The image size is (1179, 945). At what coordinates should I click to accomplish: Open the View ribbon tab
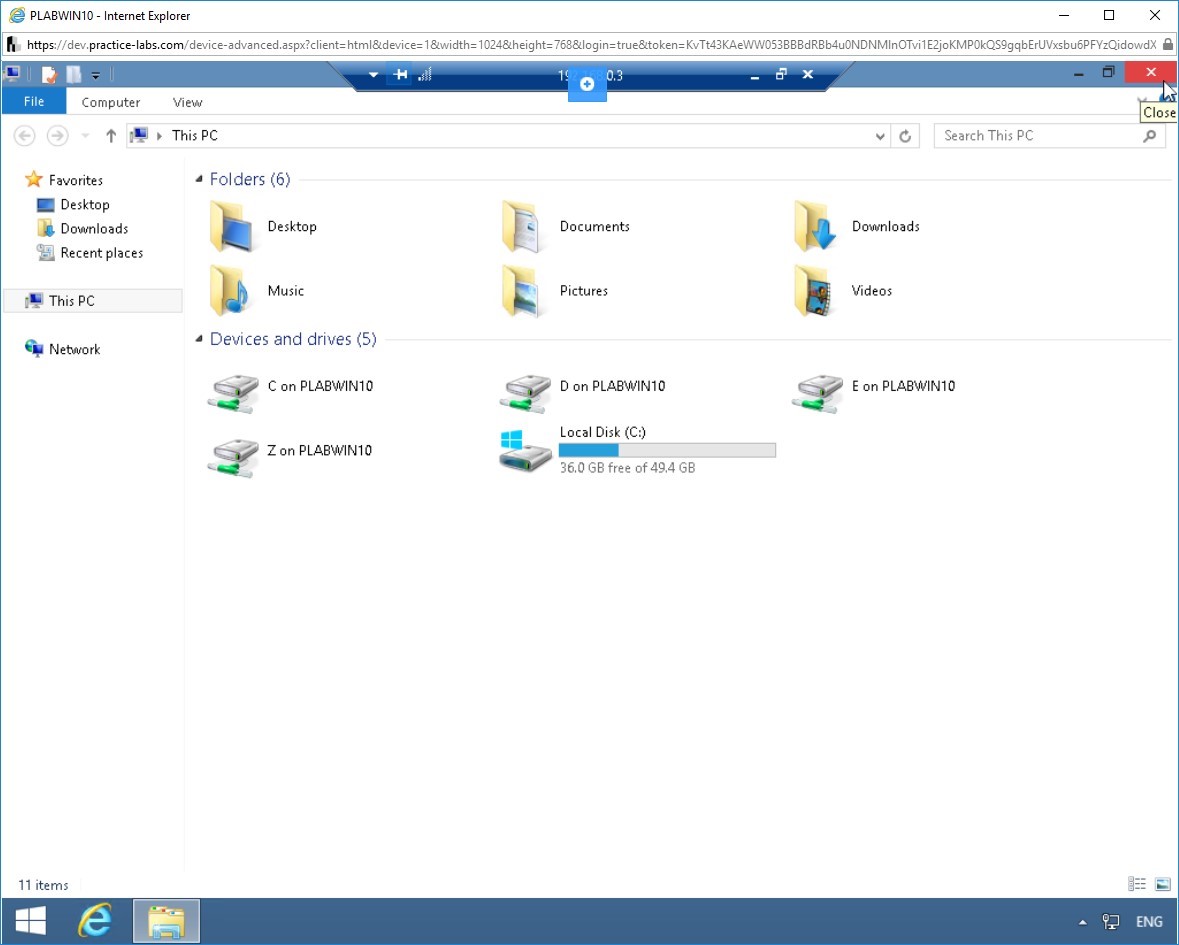pos(187,102)
